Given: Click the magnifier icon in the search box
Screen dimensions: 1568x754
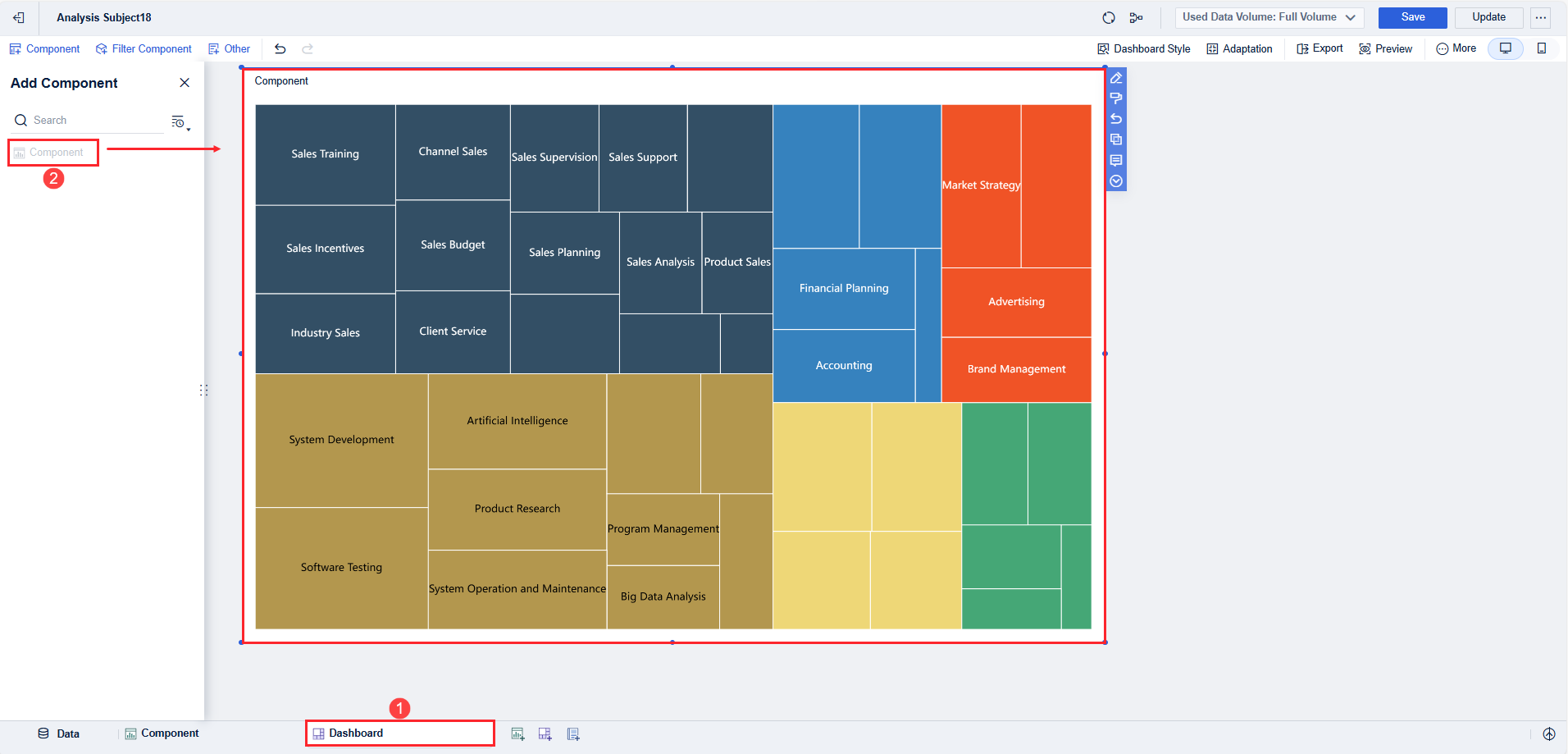Looking at the screenshot, I should (21, 121).
